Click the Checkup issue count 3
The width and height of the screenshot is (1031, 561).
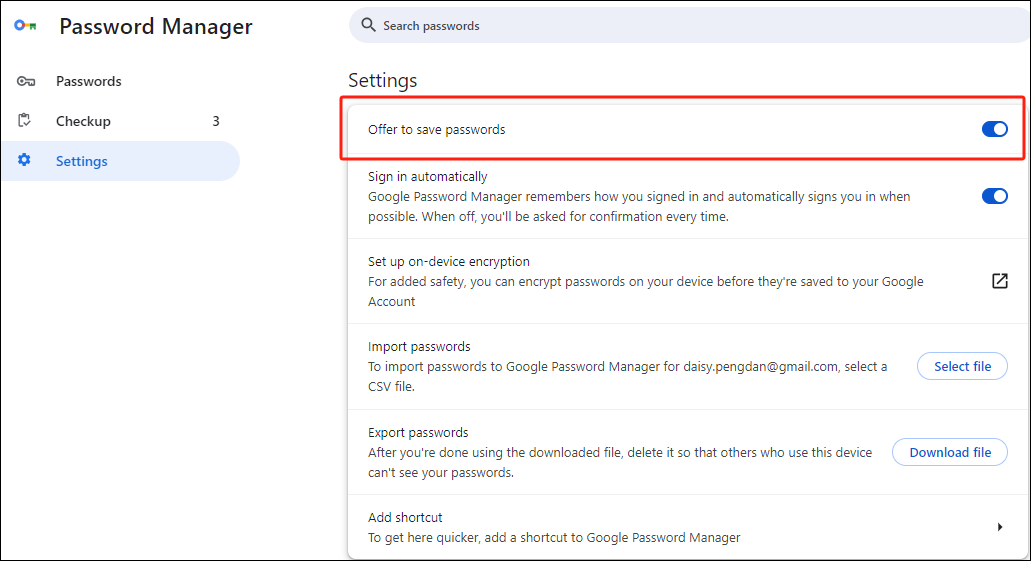[x=216, y=121]
